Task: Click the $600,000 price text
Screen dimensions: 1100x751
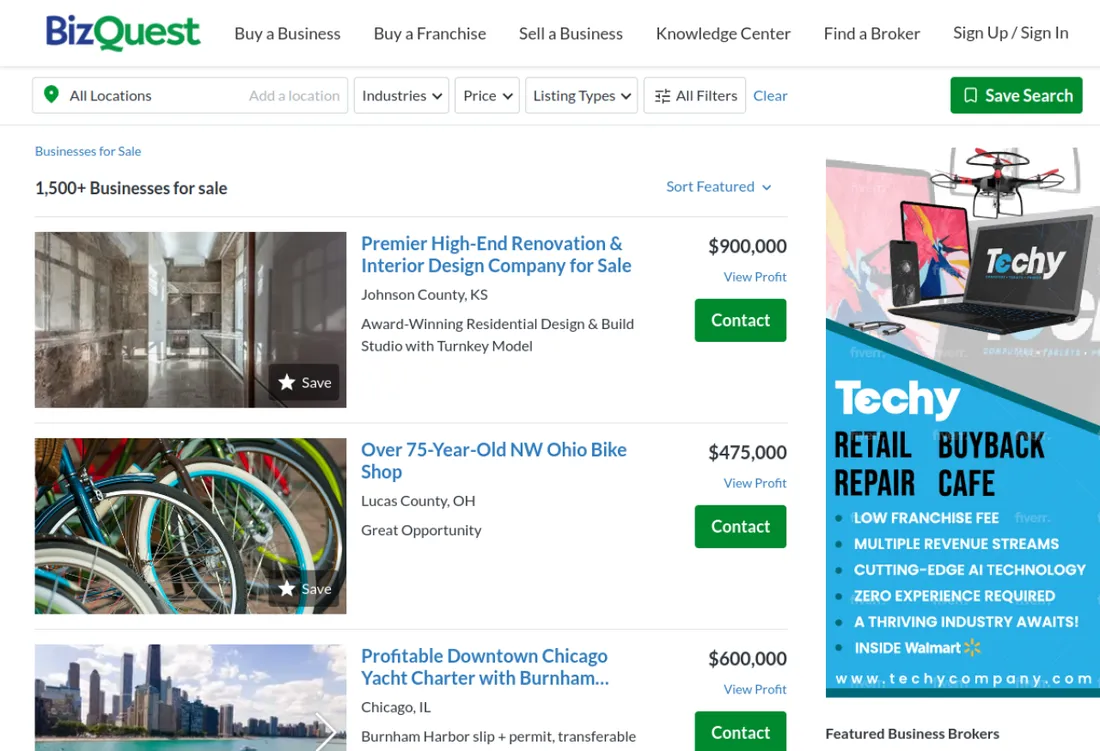Action: coord(747,658)
